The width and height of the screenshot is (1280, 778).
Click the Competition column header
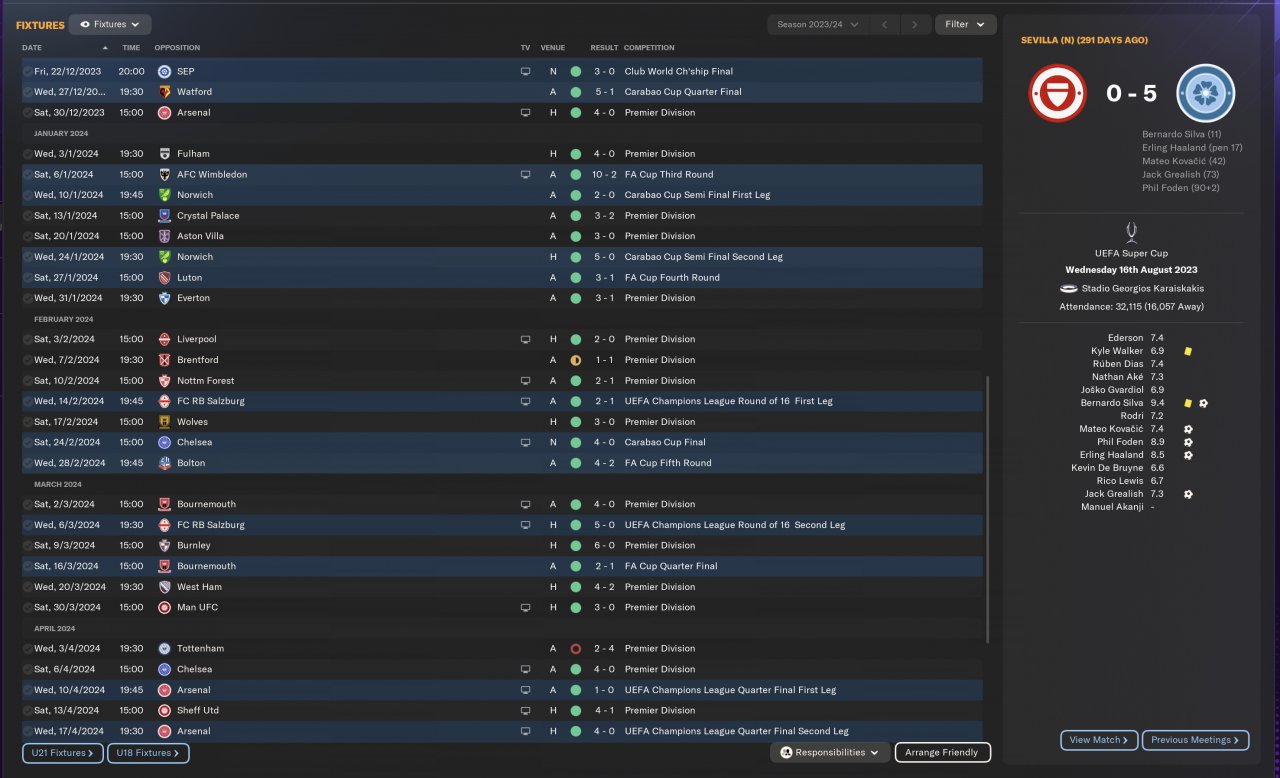click(649, 48)
